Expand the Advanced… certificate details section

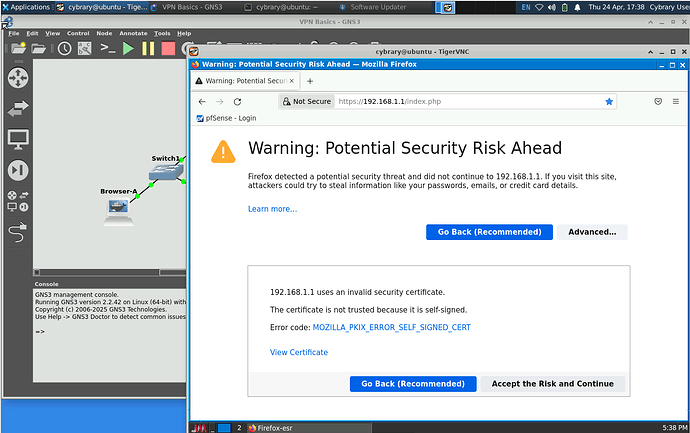593,232
